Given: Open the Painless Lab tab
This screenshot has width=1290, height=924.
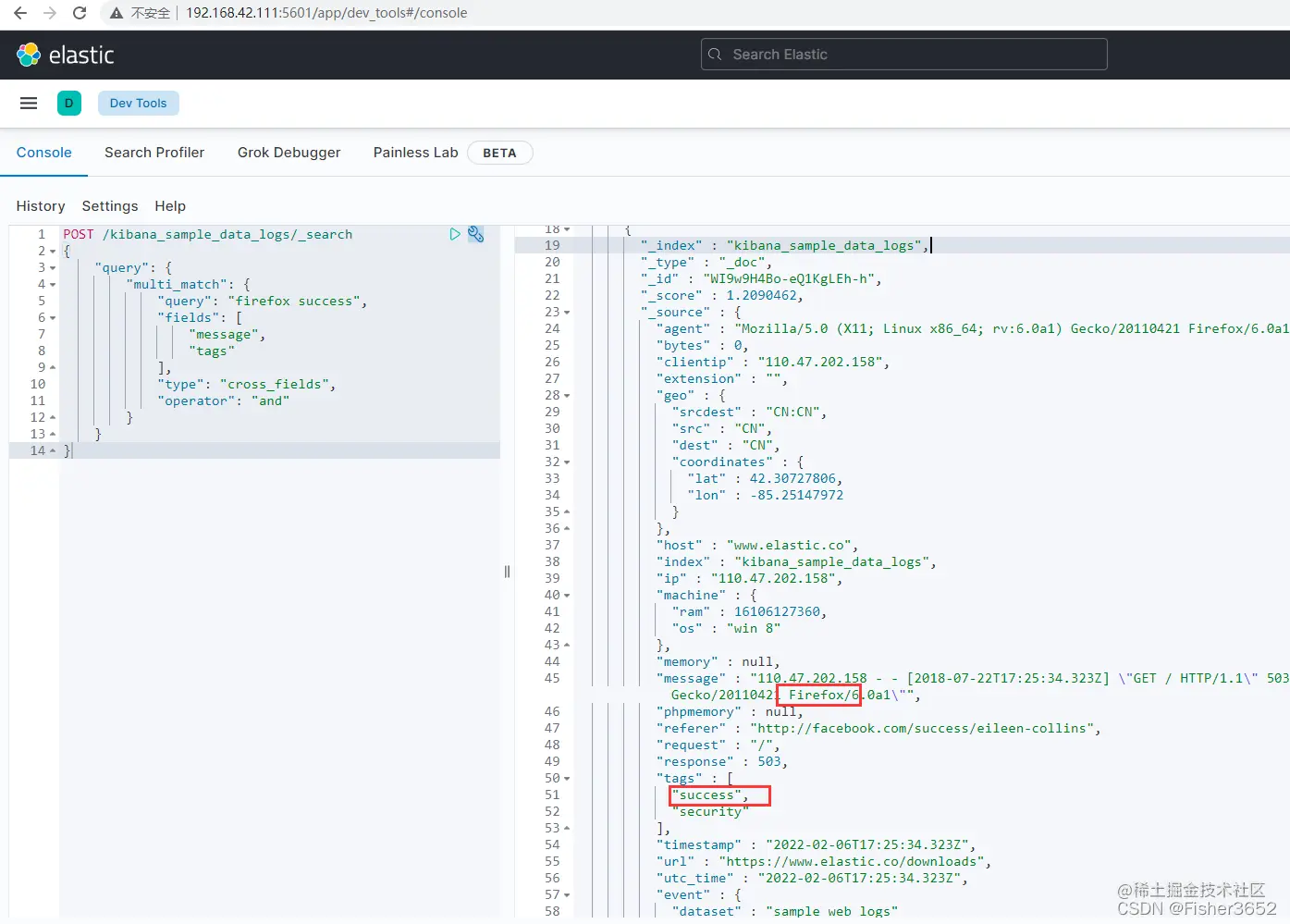Looking at the screenshot, I should (415, 153).
